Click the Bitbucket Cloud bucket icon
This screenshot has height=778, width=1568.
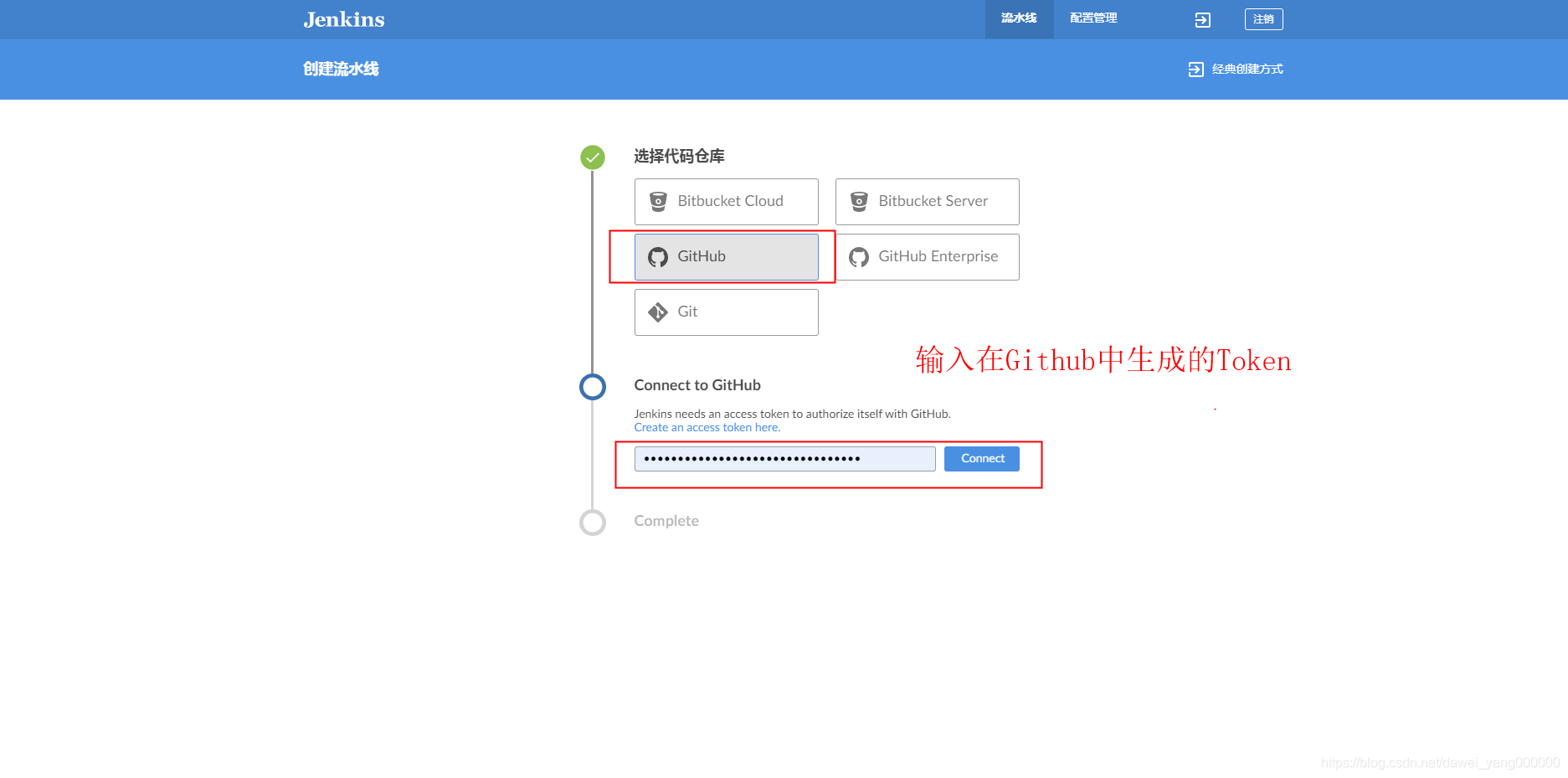(x=658, y=201)
